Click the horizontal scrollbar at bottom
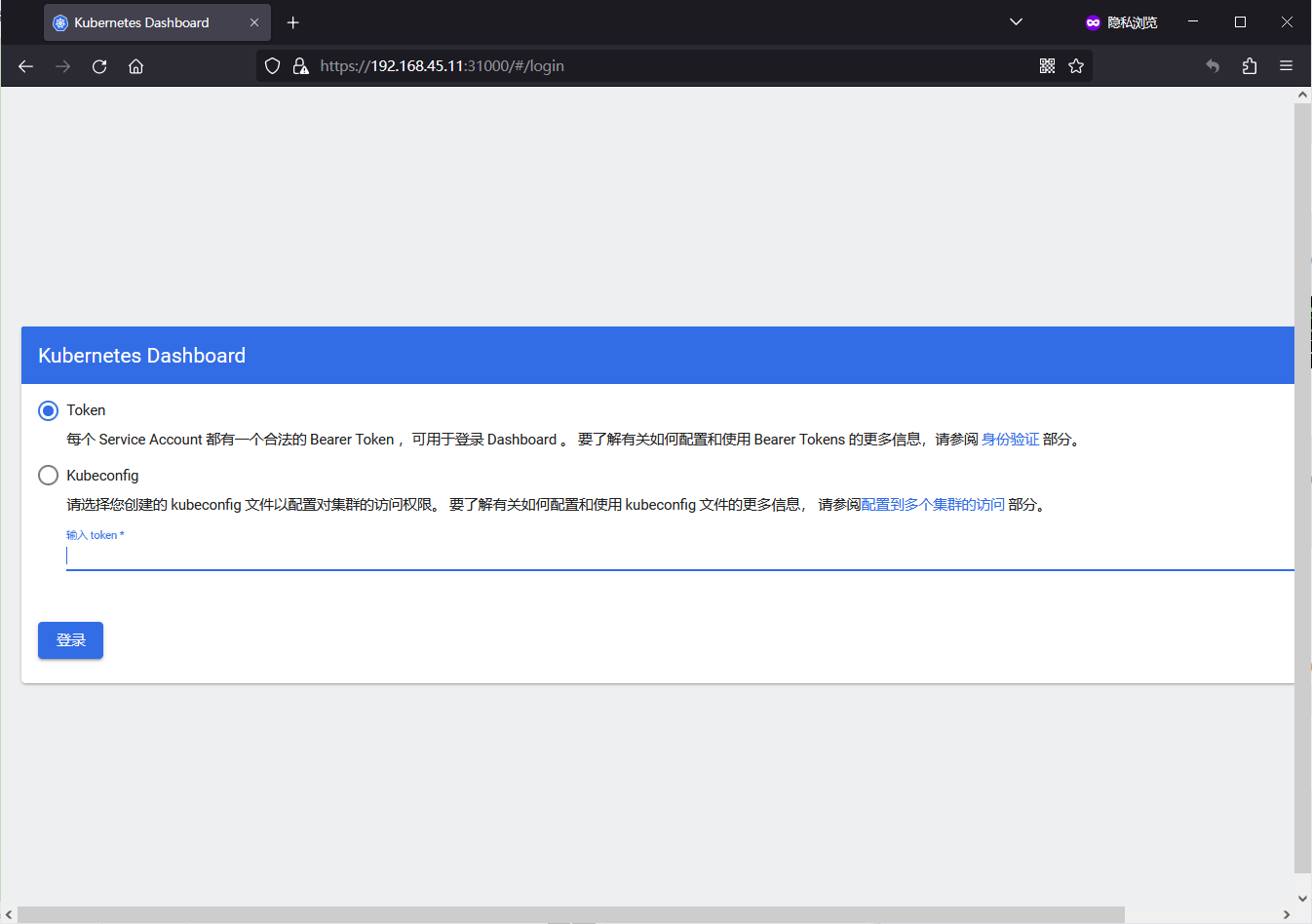This screenshot has width=1312, height=924. pyautogui.click(x=570, y=914)
